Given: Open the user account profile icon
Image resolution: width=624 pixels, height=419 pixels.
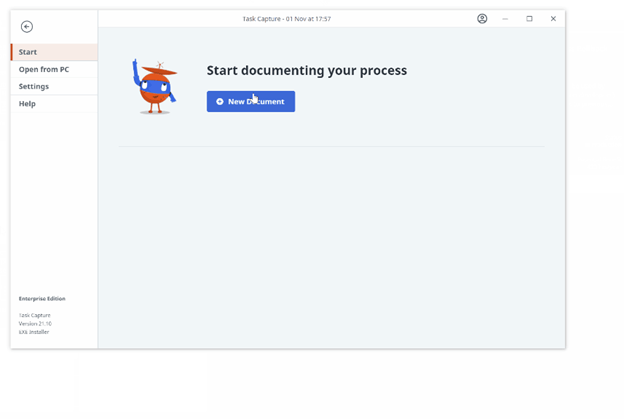Looking at the screenshot, I should 482,19.
